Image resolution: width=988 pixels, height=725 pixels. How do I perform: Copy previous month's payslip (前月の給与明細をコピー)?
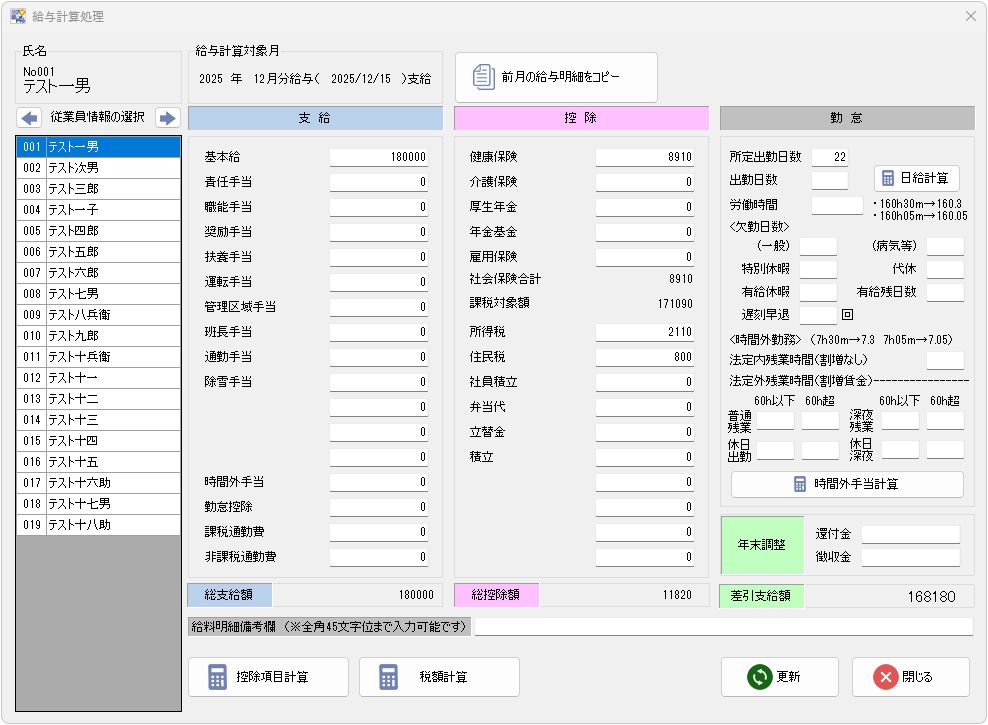[x=556, y=77]
